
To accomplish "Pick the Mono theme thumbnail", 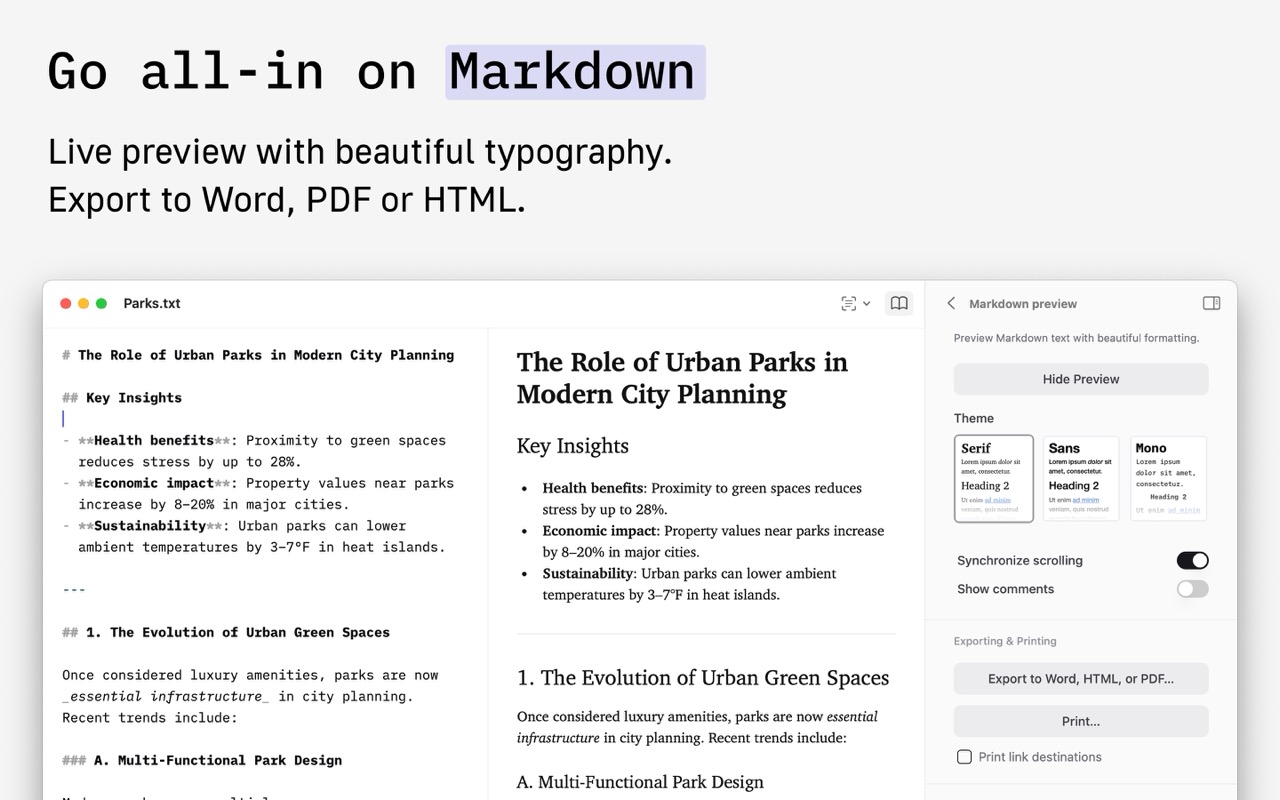I will pos(1168,478).
